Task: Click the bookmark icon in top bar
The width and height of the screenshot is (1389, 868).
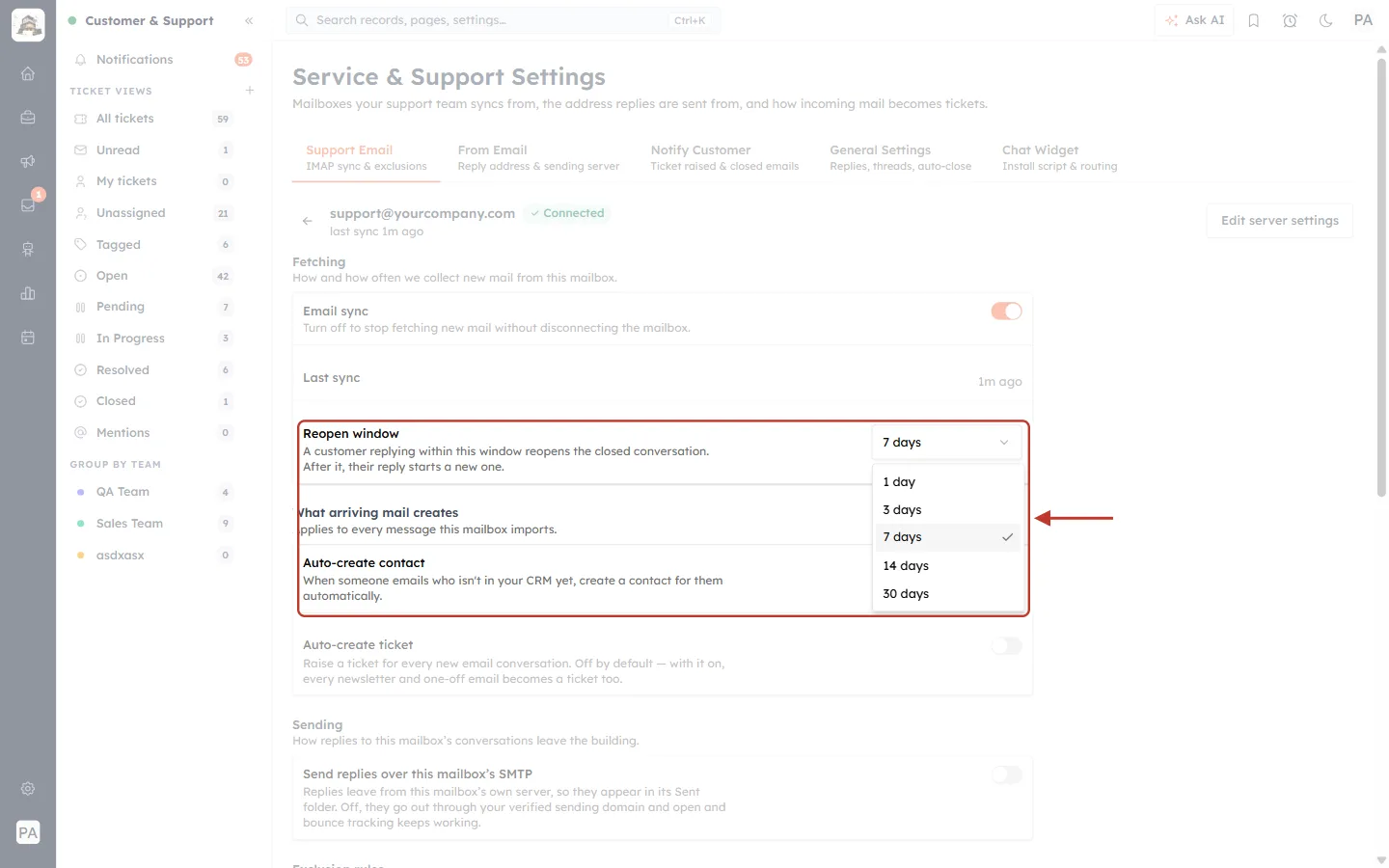Action: click(x=1254, y=20)
